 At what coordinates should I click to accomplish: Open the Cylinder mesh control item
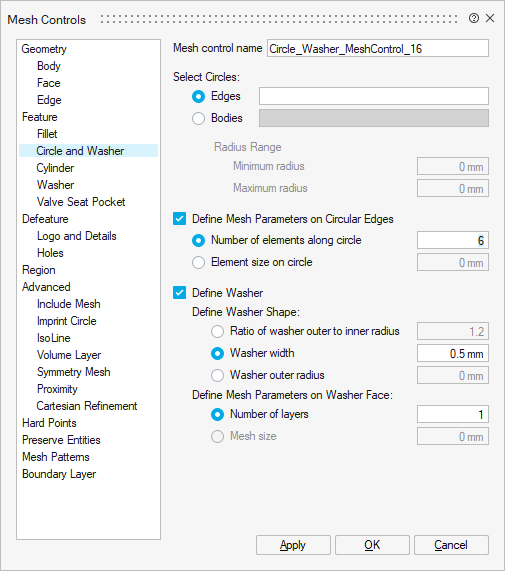click(x=55, y=168)
